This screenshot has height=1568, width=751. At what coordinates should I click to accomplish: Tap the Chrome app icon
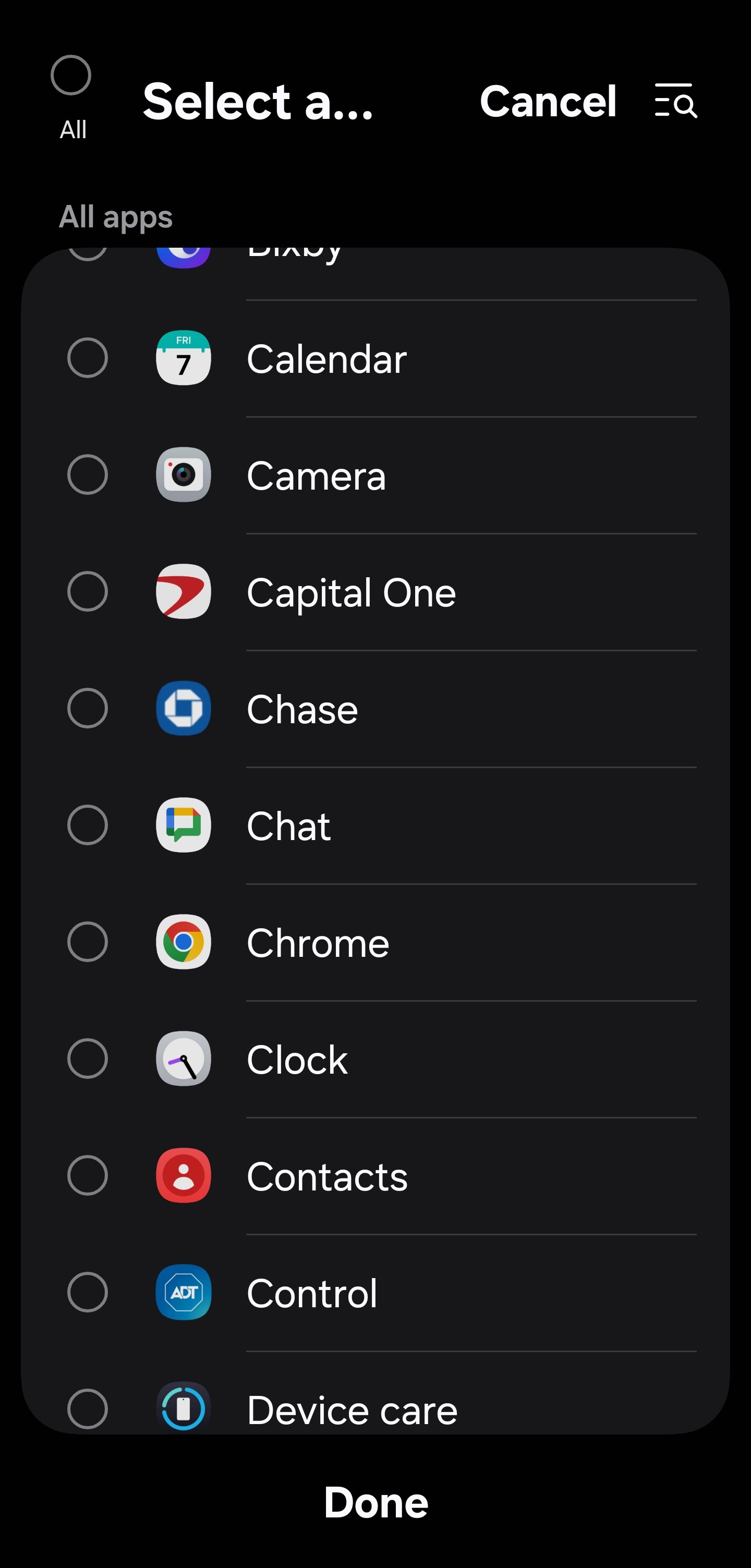coord(183,942)
